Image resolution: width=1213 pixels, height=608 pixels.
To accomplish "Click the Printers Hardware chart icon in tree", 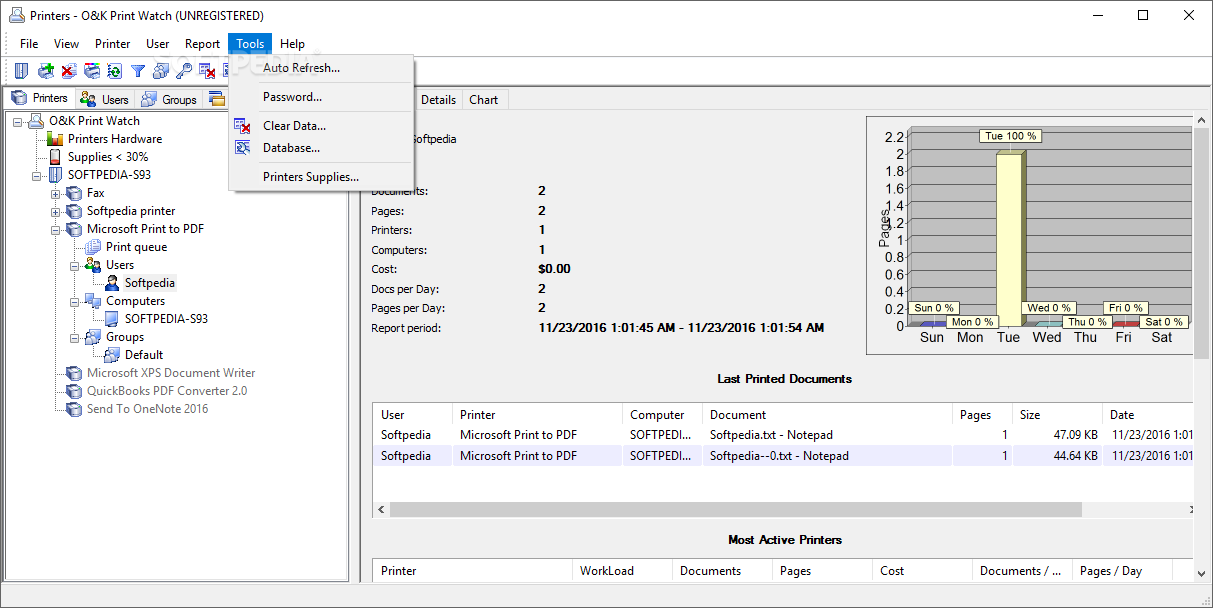I will (55, 139).
